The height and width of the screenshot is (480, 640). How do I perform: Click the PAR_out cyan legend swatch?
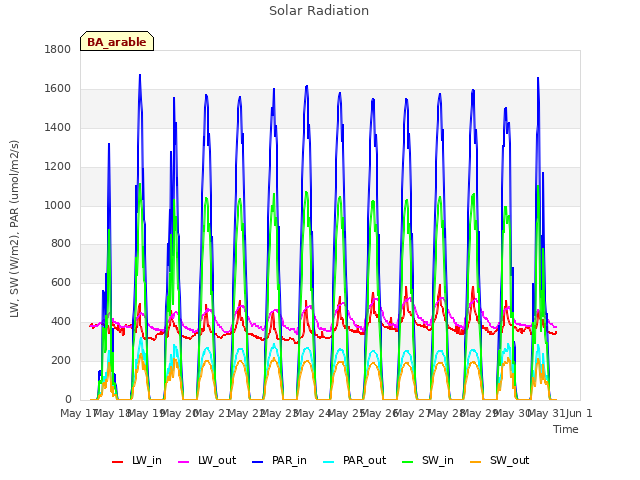(x=329, y=462)
